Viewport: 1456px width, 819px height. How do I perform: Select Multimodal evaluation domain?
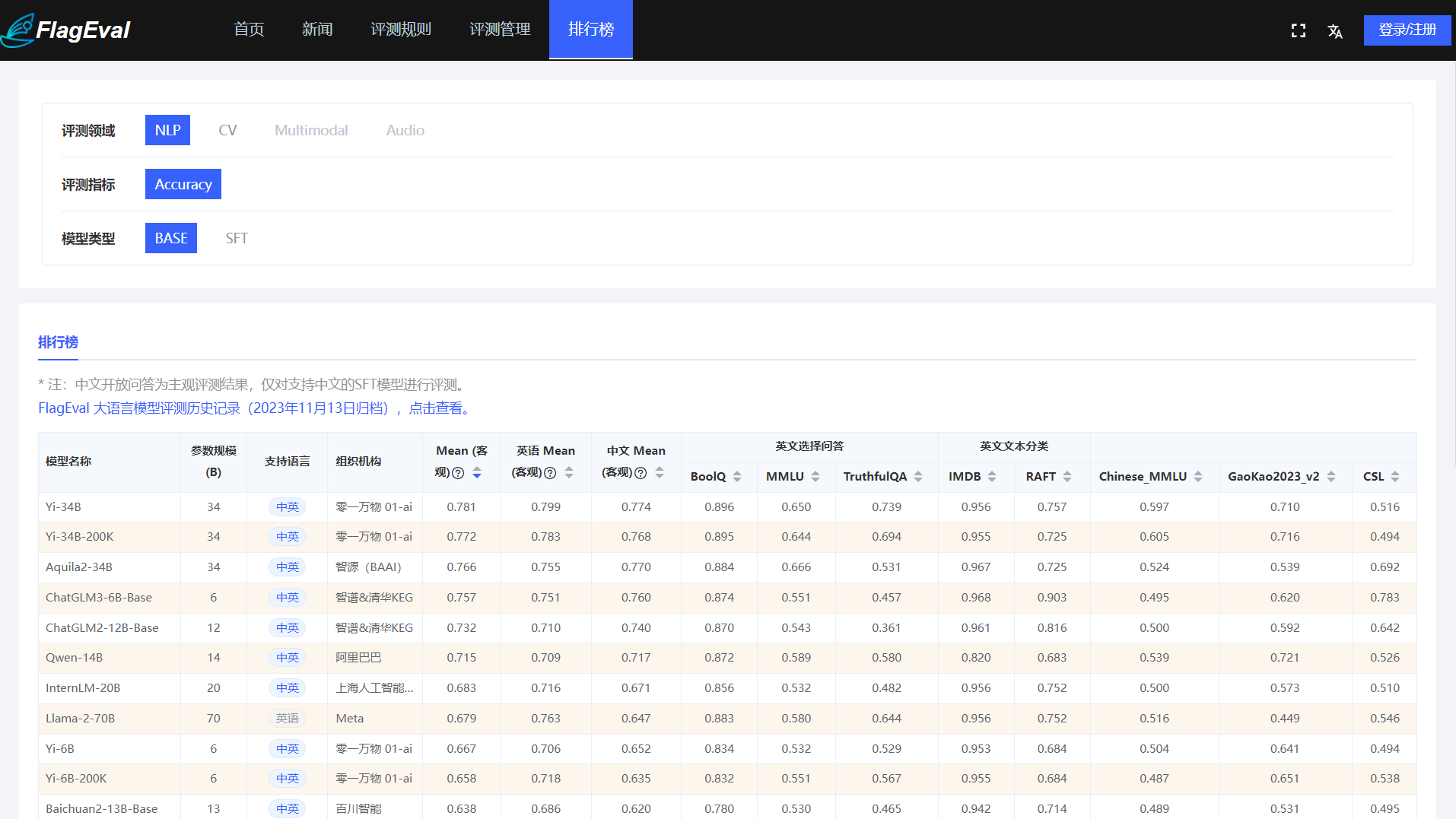(311, 130)
